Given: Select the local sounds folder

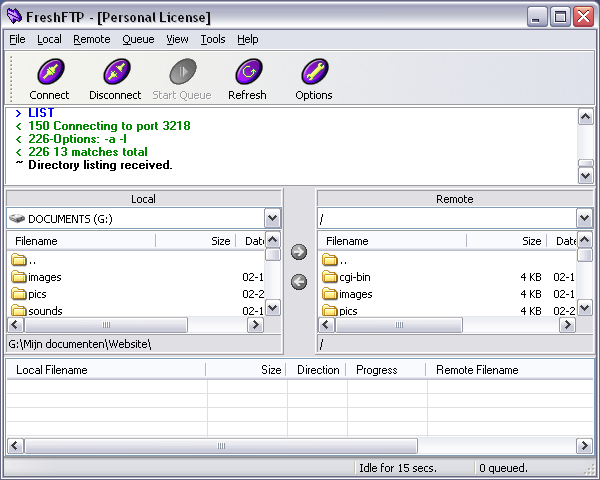Looking at the screenshot, I should coord(44,311).
